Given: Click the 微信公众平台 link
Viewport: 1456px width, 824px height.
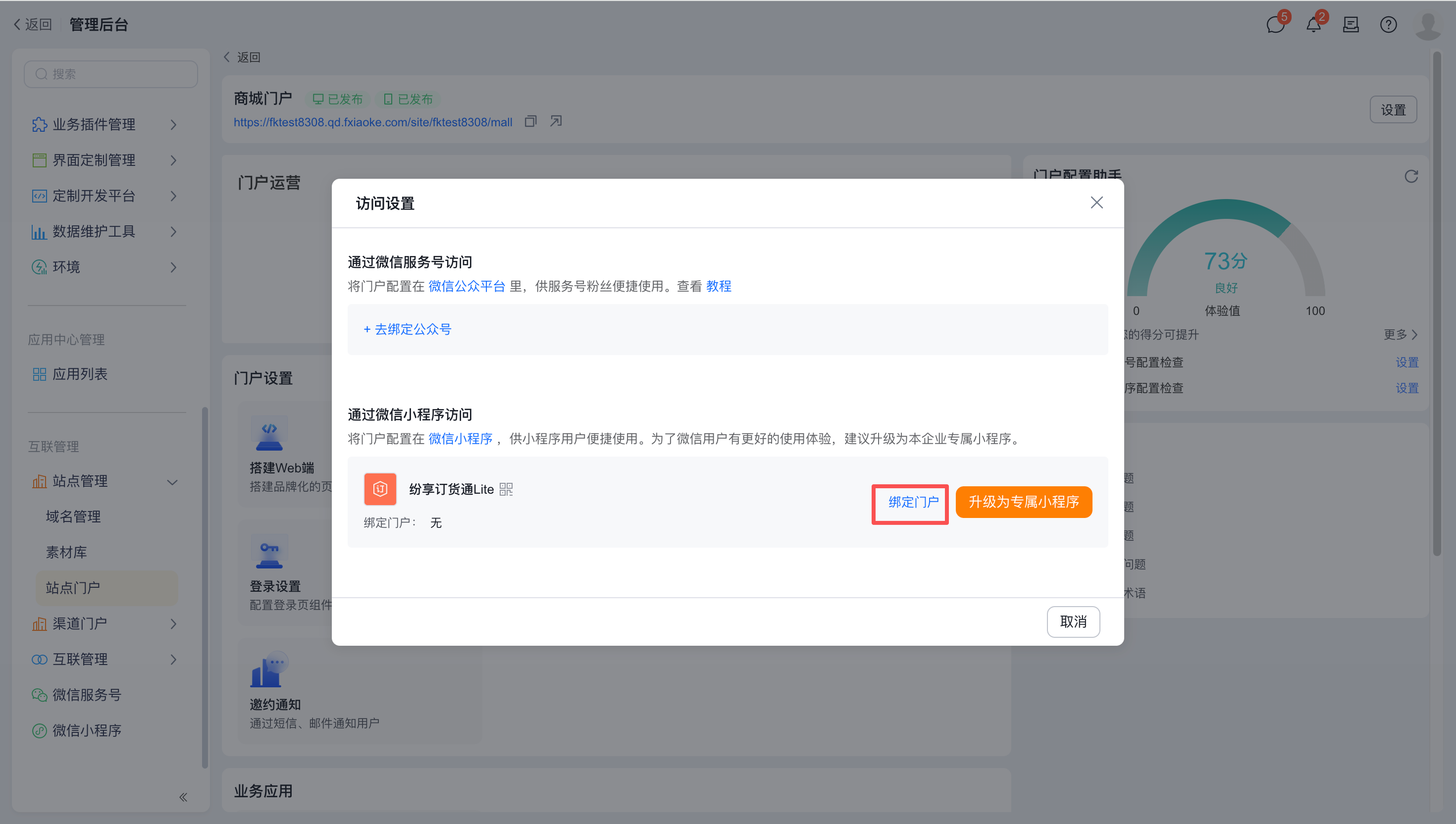Looking at the screenshot, I should click(467, 286).
